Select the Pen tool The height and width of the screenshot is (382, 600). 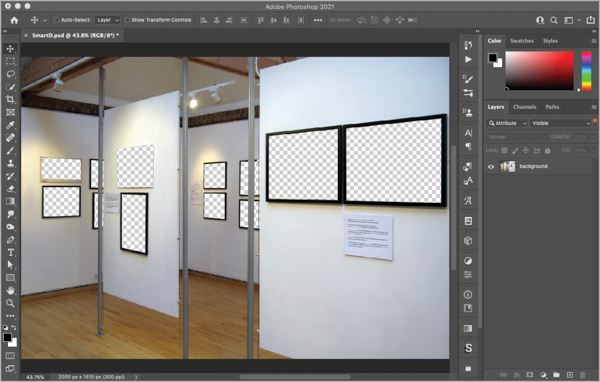10,240
